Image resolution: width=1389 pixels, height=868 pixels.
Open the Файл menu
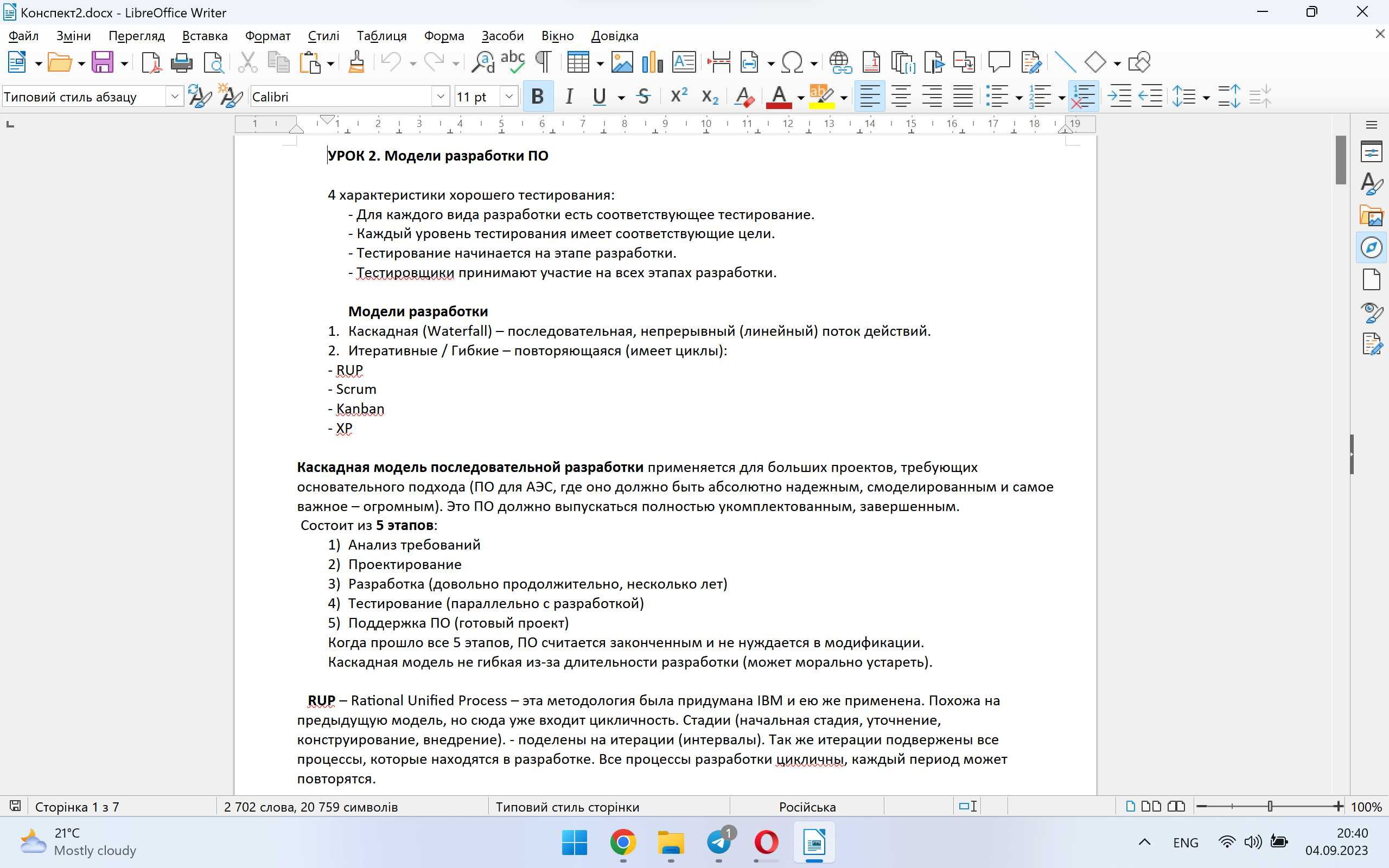(x=23, y=36)
